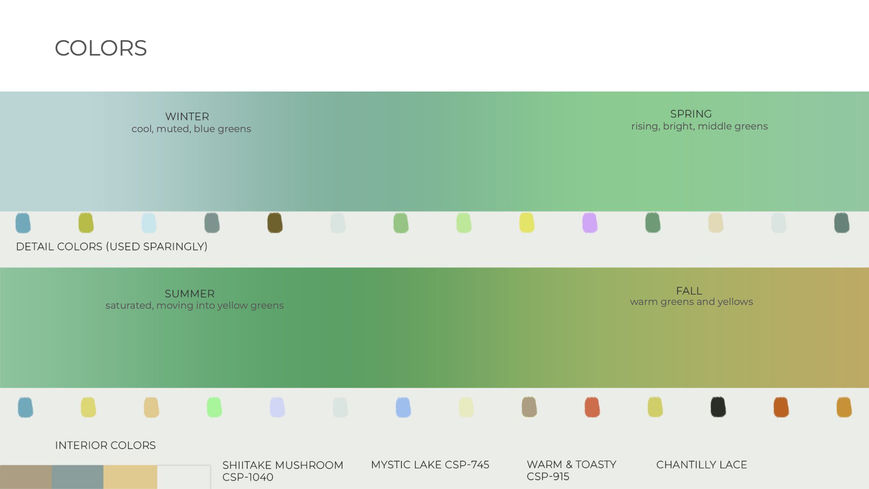Choose the pale cream-yellow swatch under Fall band

coord(466,408)
